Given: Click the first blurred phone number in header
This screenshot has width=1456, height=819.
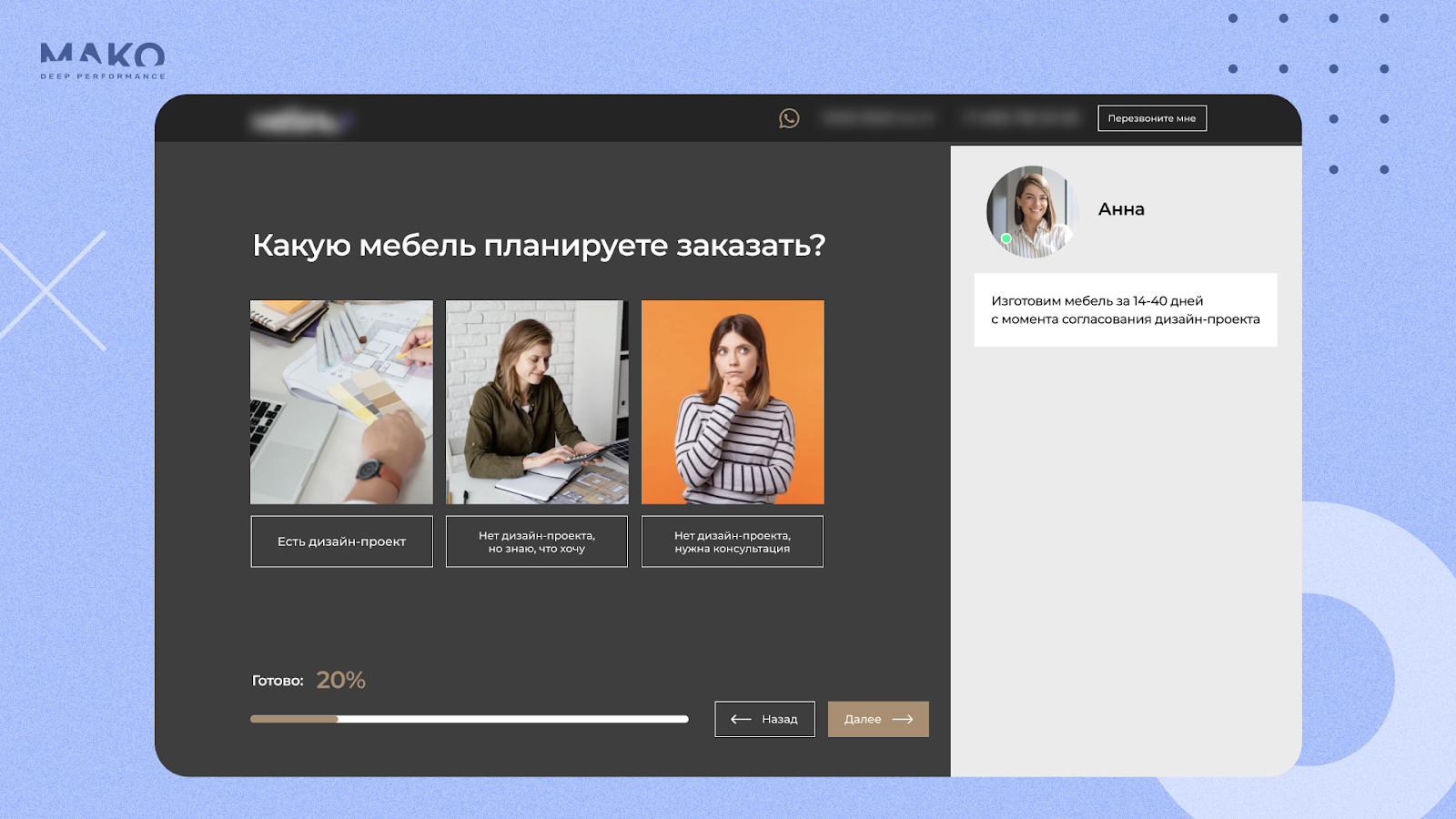Looking at the screenshot, I should [878, 118].
